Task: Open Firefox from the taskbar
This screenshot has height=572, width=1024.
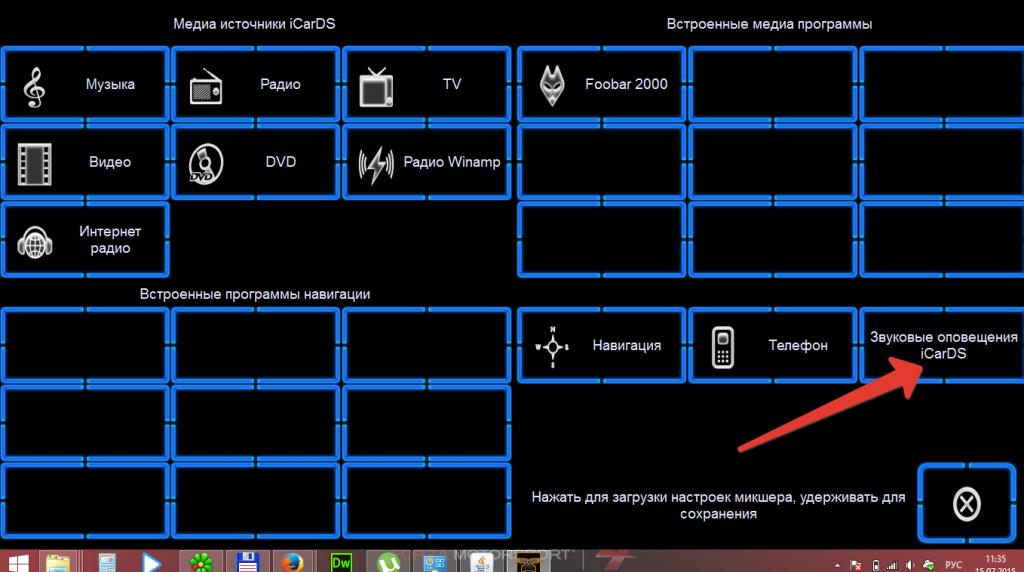Action: coord(291,561)
